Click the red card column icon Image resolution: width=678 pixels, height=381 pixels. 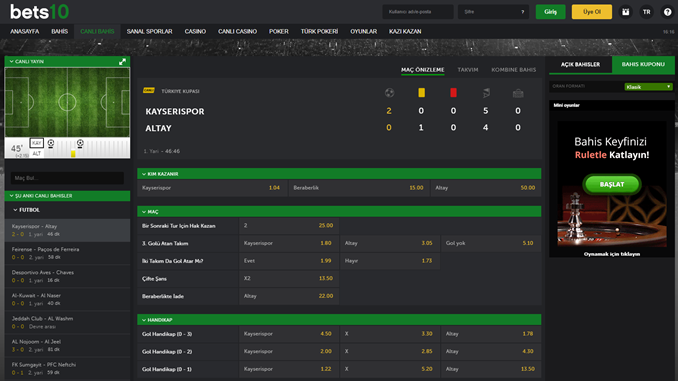click(x=453, y=93)
